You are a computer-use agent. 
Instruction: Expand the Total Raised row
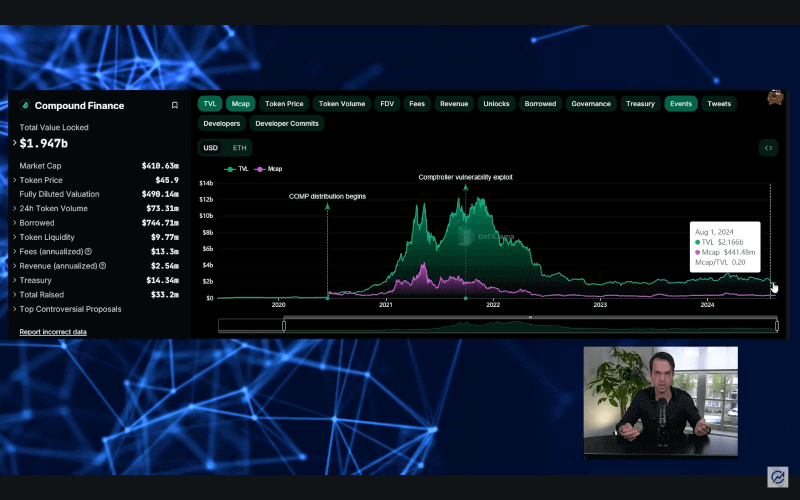tap(14, 294)
